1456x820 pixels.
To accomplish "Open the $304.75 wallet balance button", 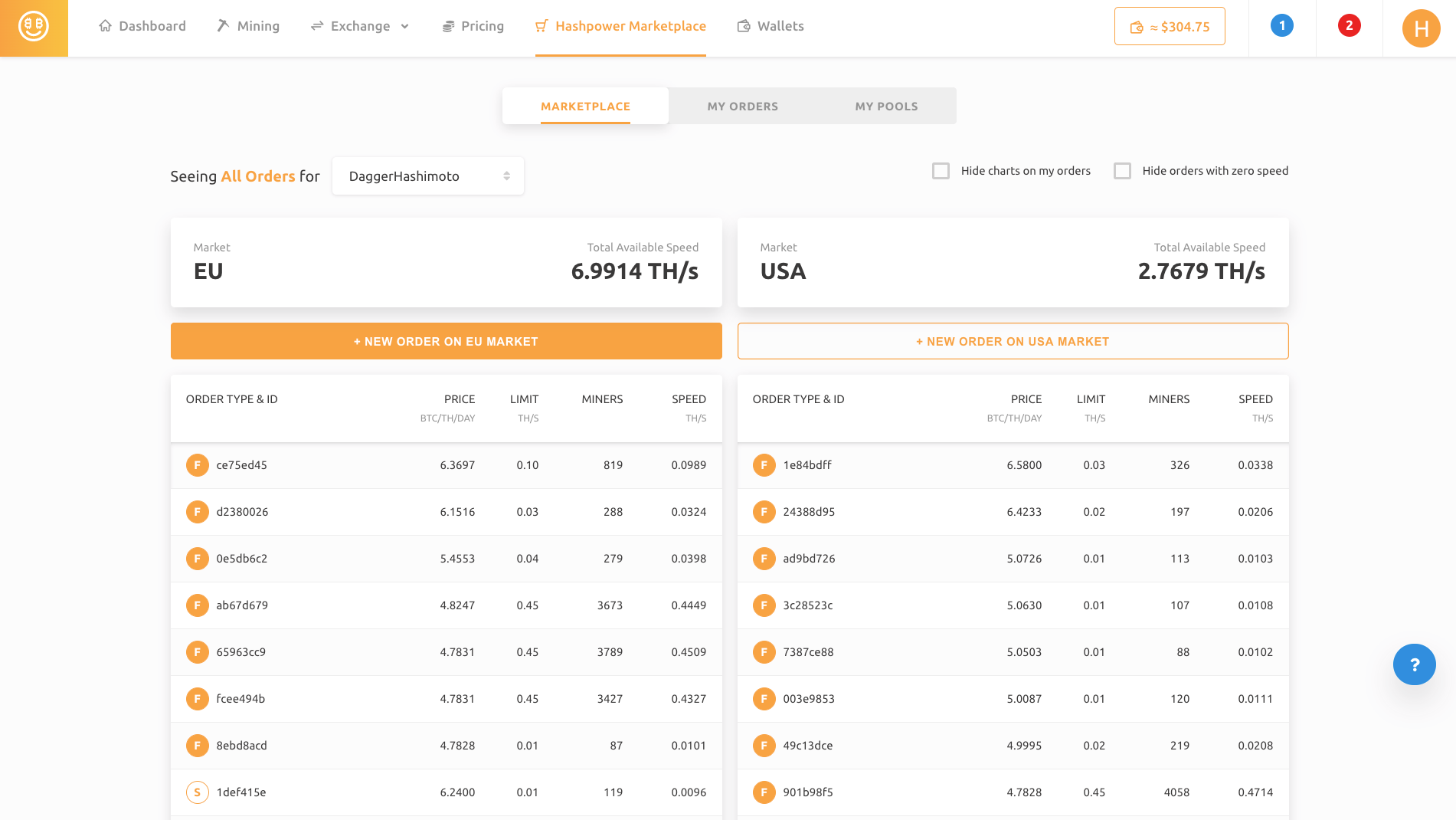I will pos(1170,27).
